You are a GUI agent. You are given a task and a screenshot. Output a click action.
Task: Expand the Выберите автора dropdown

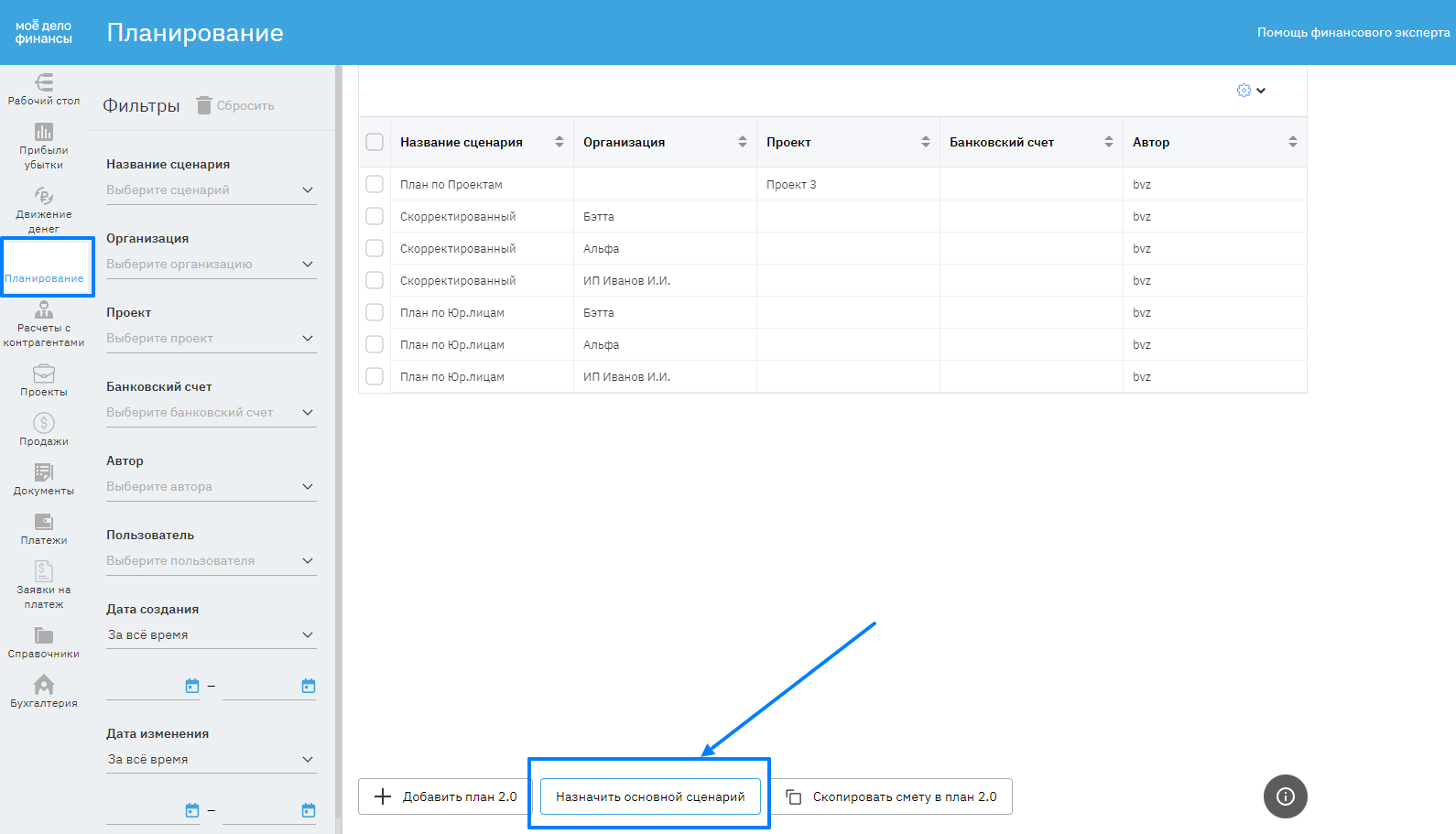click(212, 487)
